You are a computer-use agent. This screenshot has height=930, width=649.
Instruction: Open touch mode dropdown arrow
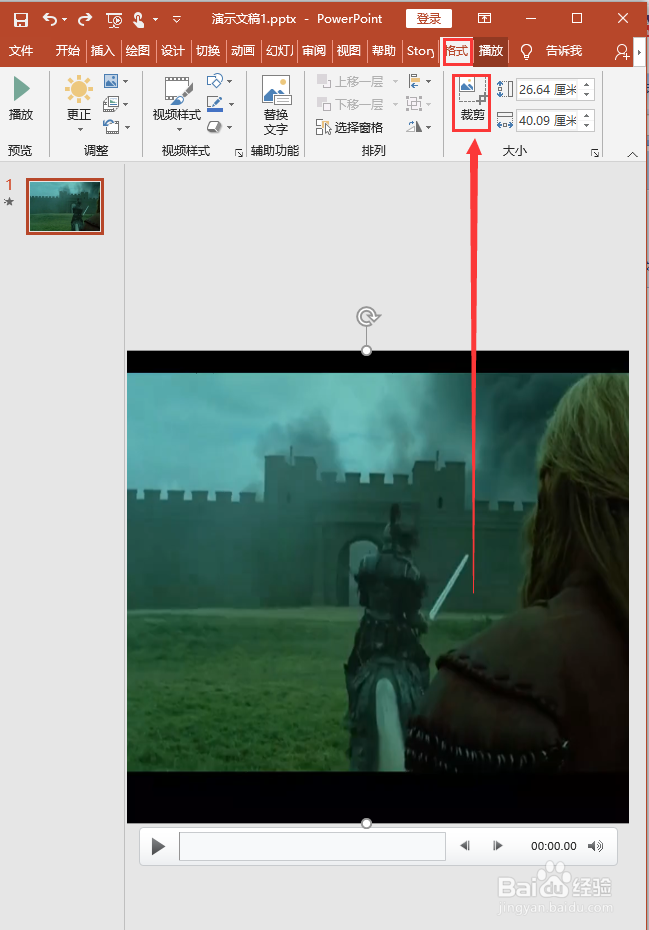155,20
